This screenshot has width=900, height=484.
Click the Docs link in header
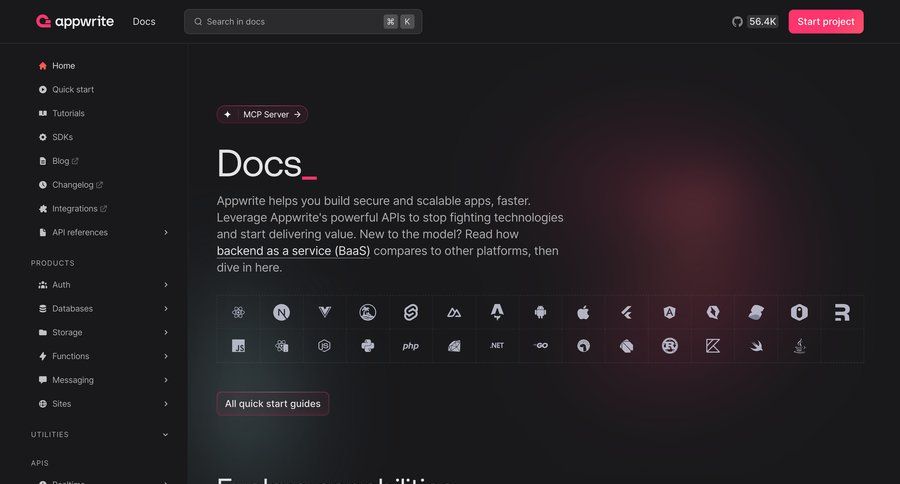144,22
